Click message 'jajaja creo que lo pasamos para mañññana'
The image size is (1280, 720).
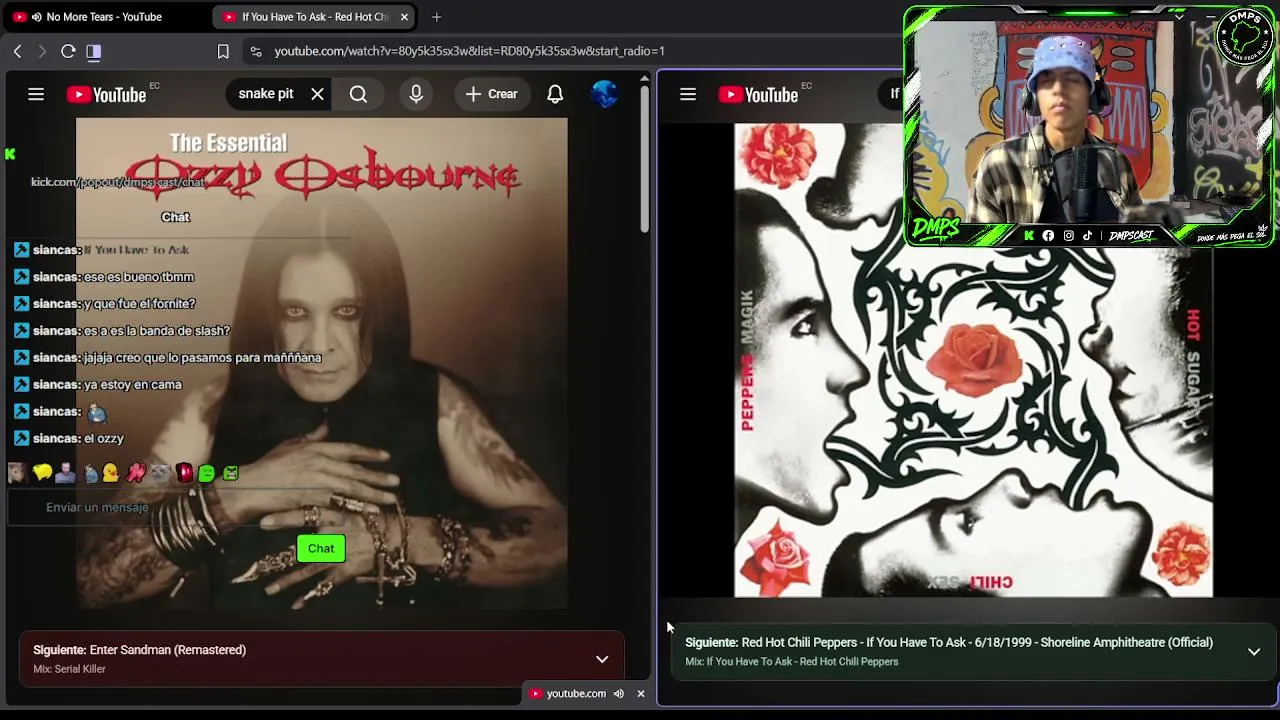coord(203,358)
